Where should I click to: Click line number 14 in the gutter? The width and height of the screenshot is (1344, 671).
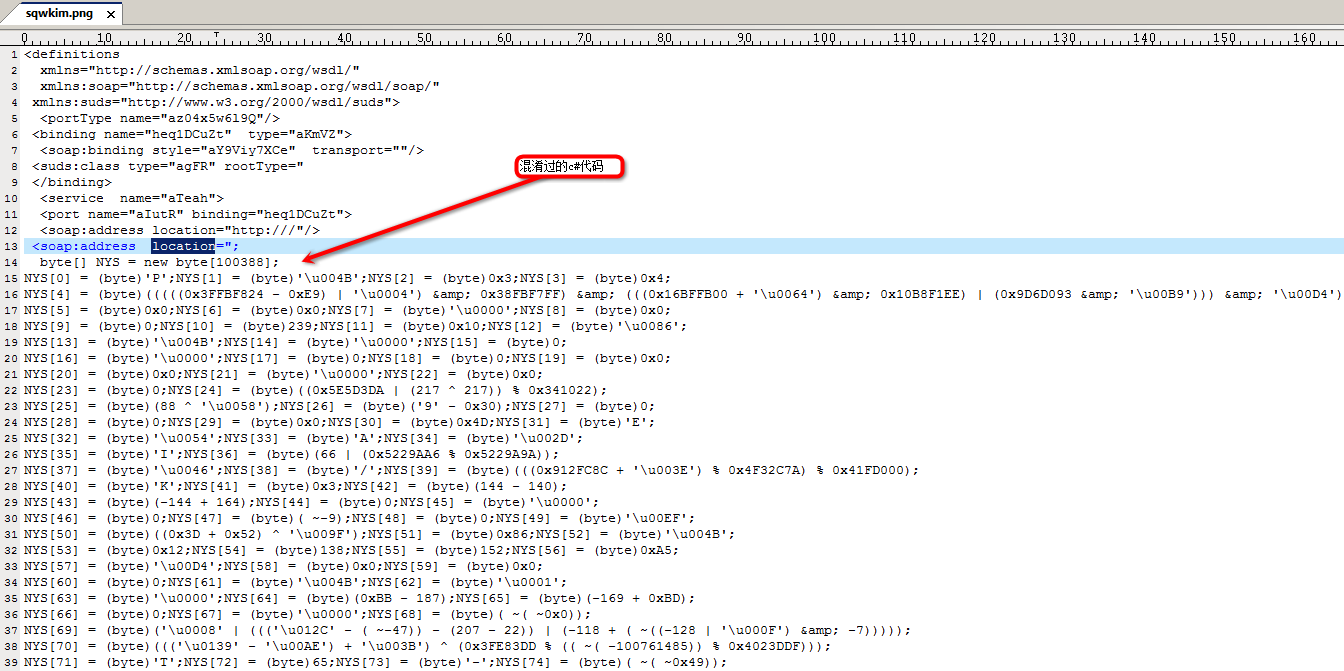coord(11,262)
